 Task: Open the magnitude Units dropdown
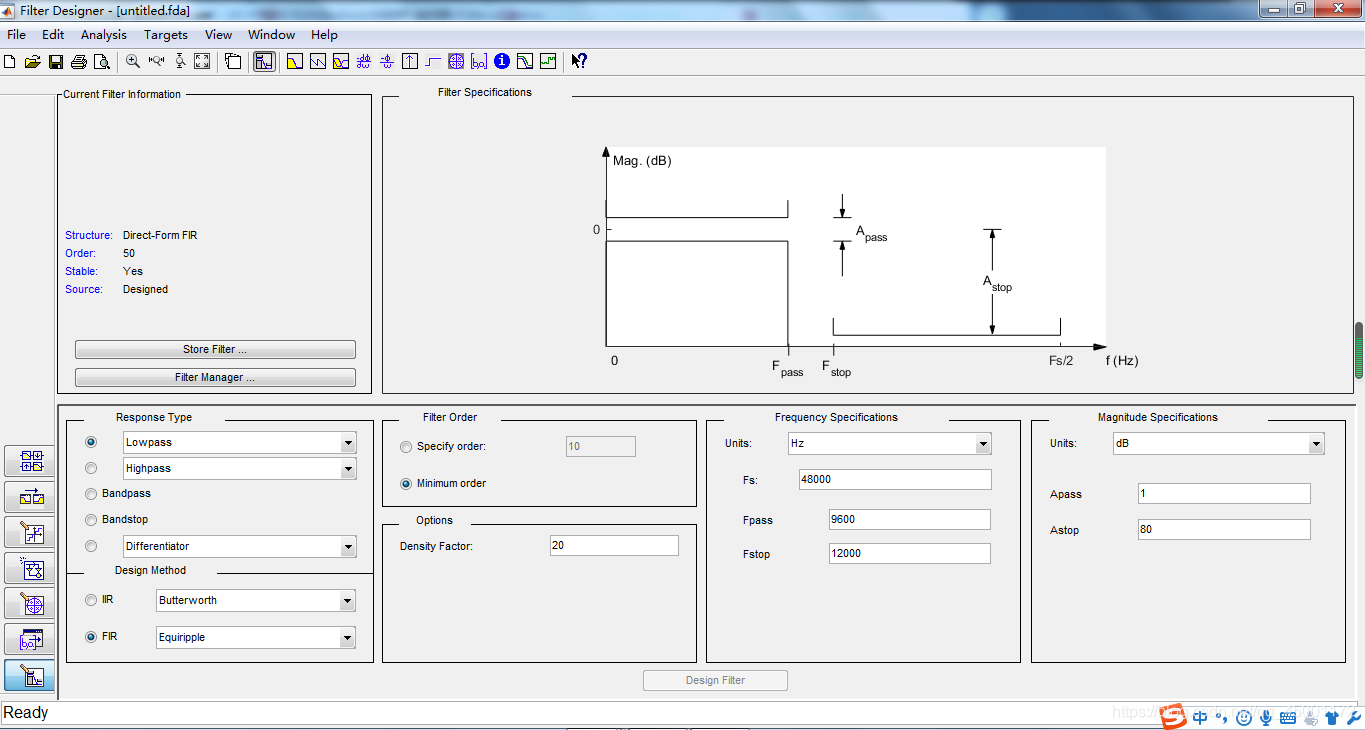coord(1316,443)
